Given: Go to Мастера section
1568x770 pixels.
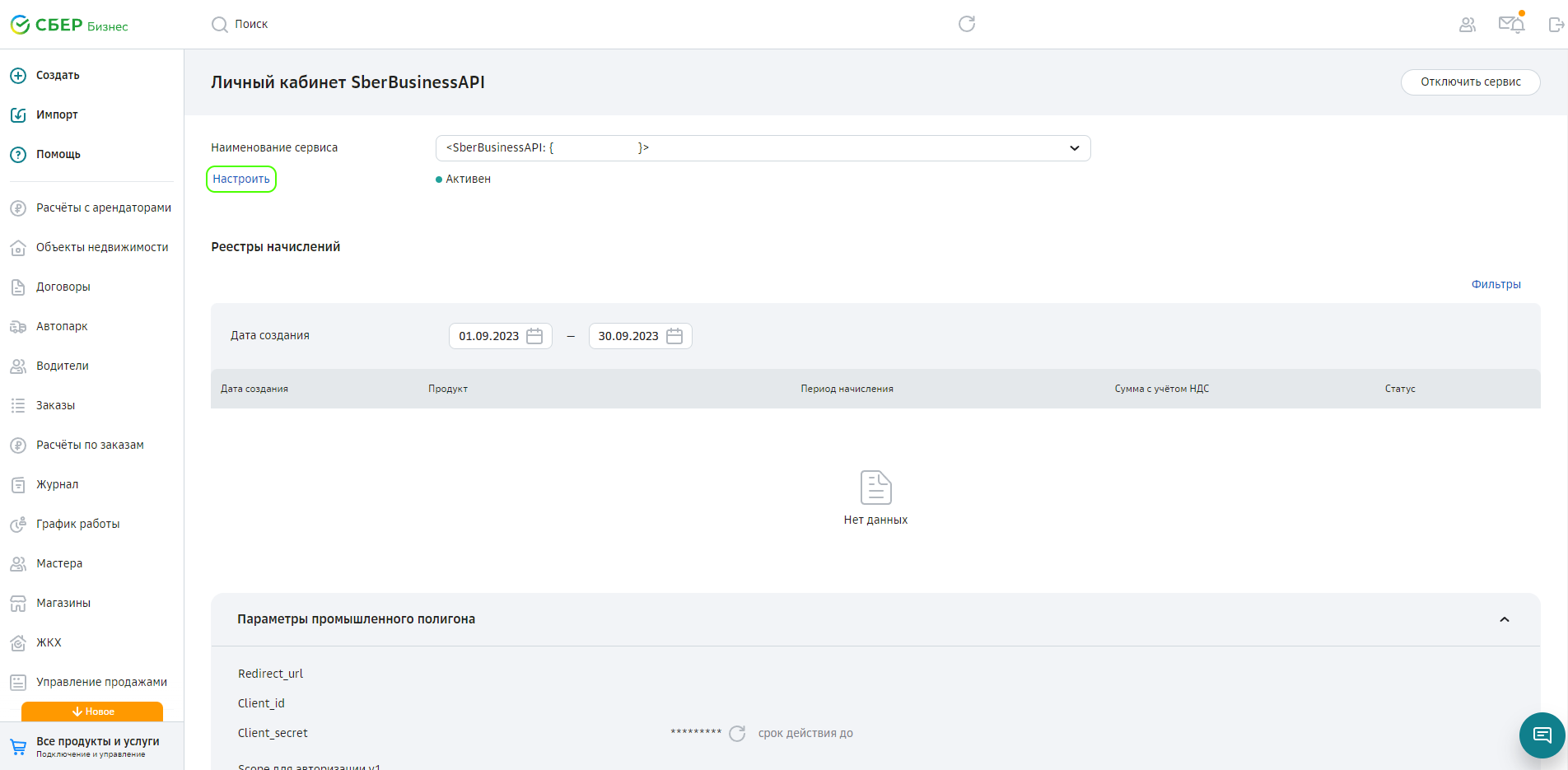Looking at the screenshot, I should [x=59, y=564].
